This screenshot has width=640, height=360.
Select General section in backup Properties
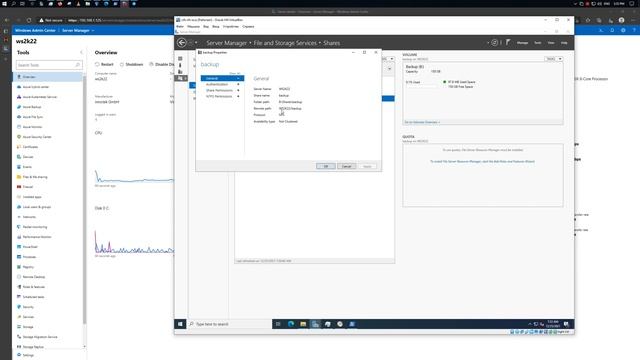pyautogui.click(x=222, y=78)
